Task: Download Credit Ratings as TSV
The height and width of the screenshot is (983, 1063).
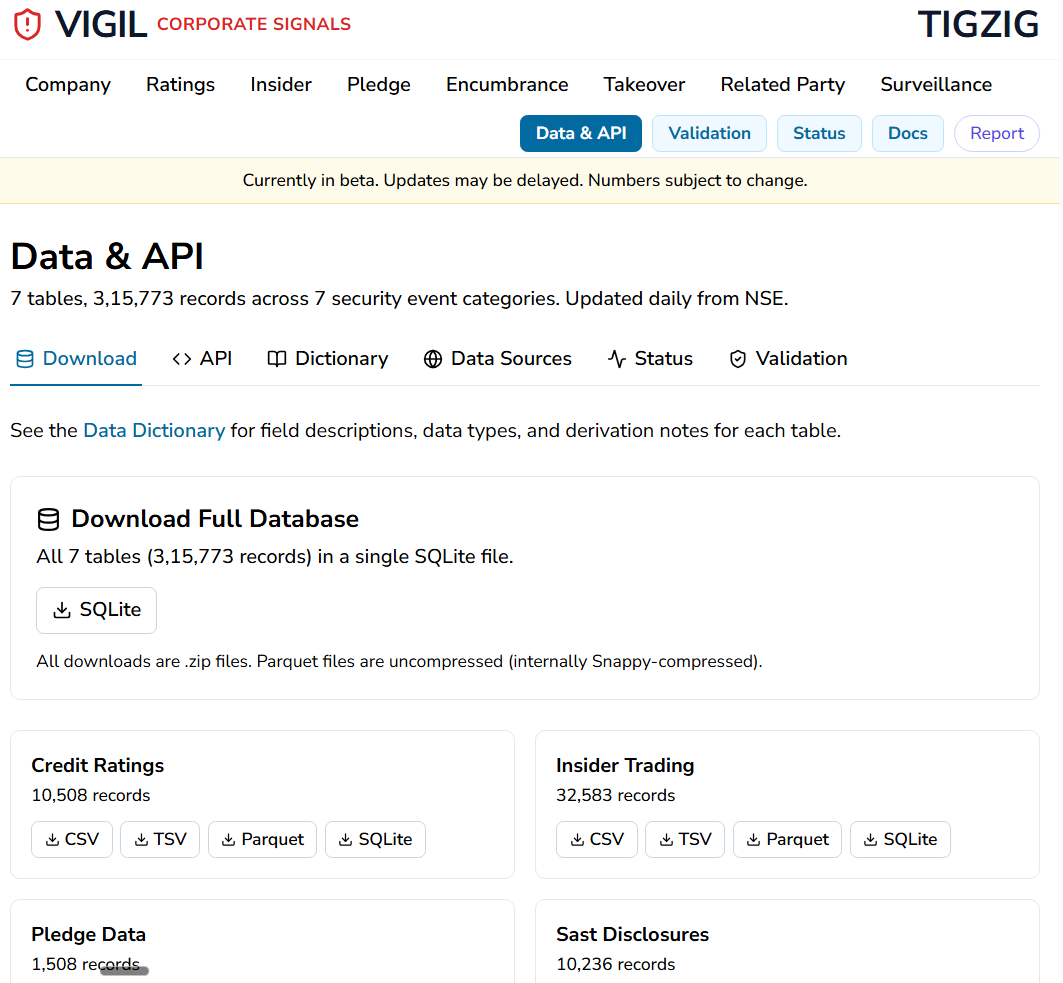Action: point(160,839)
